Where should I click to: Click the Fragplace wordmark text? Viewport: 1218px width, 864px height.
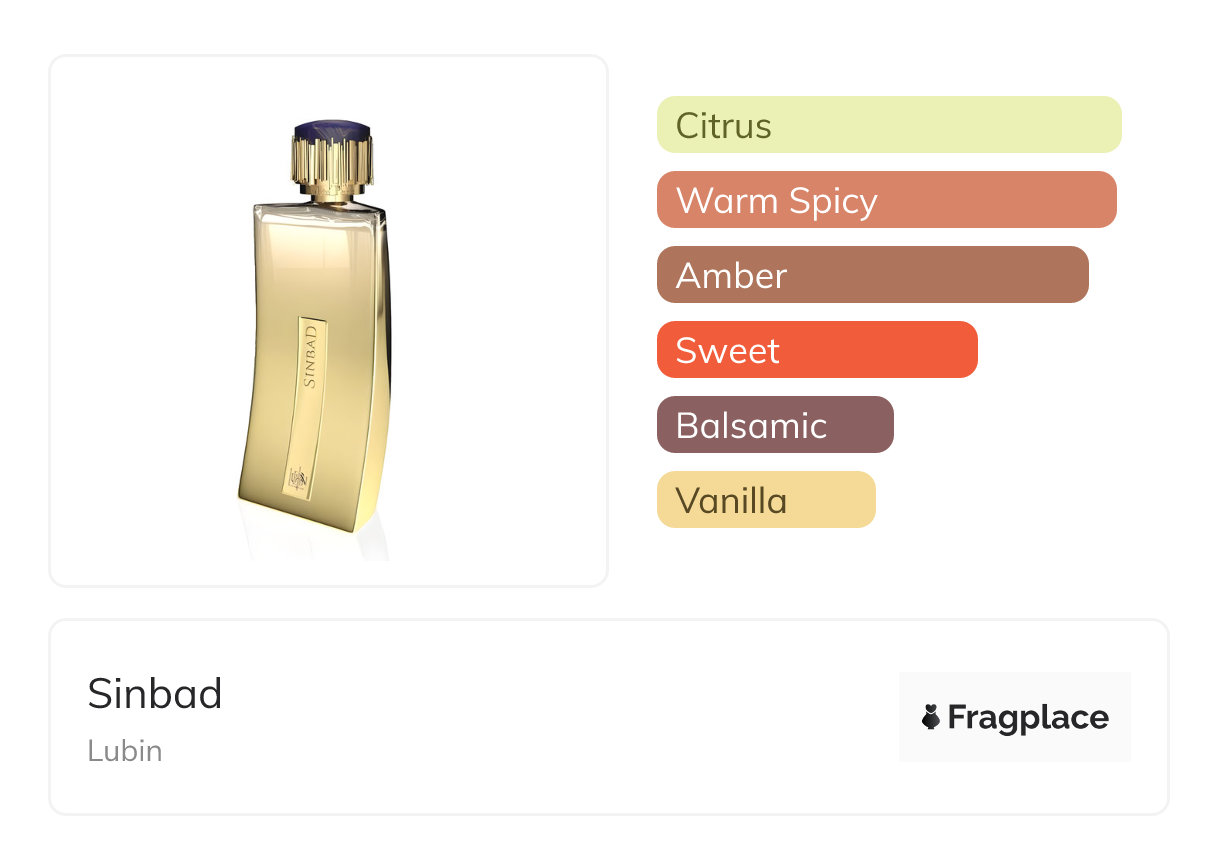click(x=1028, y=717)
